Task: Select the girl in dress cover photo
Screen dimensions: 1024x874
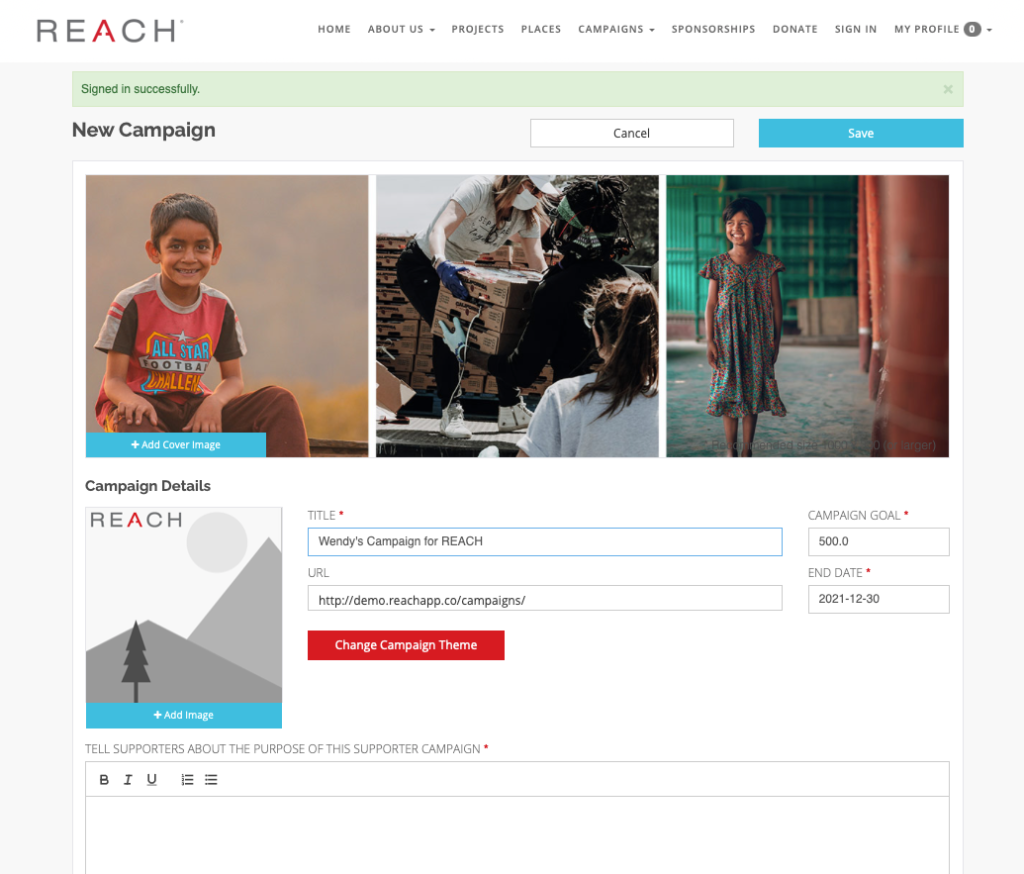Action: point(807,316)
